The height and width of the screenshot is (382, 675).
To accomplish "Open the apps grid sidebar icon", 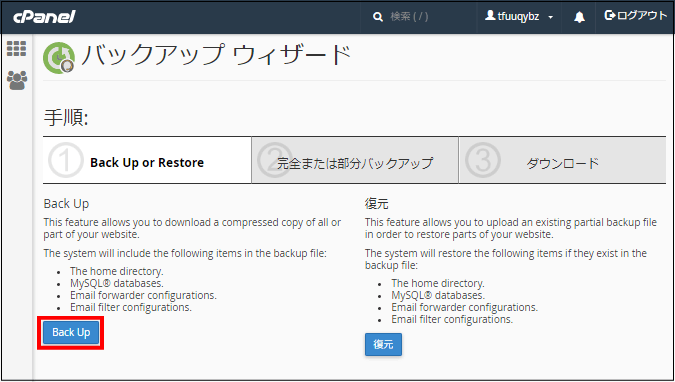I will (x=16, y=49).
